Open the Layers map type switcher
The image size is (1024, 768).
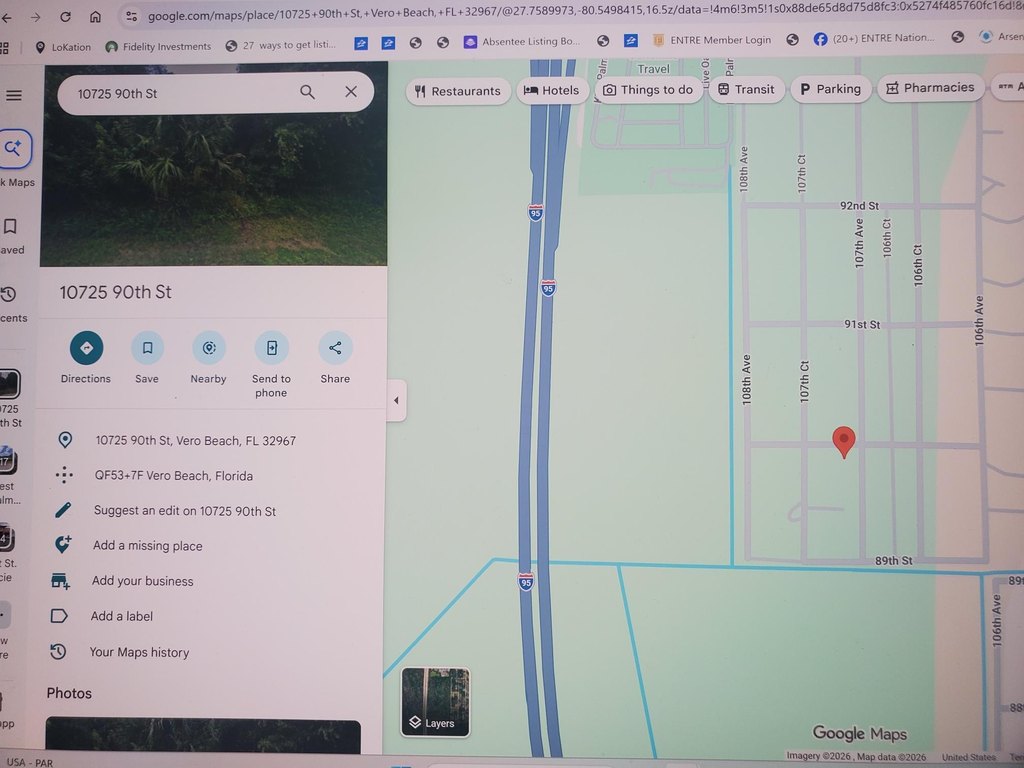[435, 702]
